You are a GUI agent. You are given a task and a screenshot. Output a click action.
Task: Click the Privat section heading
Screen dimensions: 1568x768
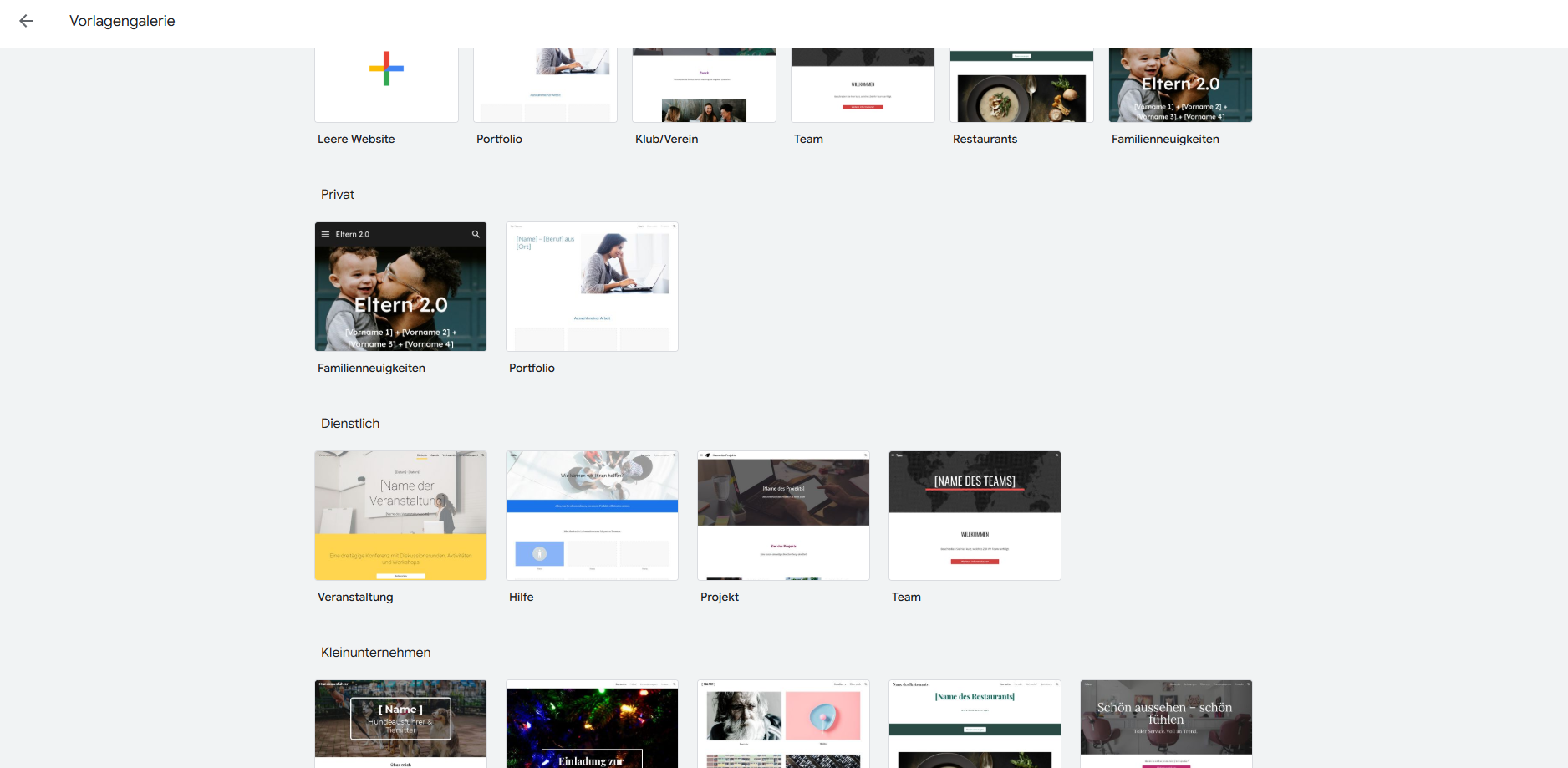pos(338,195)
